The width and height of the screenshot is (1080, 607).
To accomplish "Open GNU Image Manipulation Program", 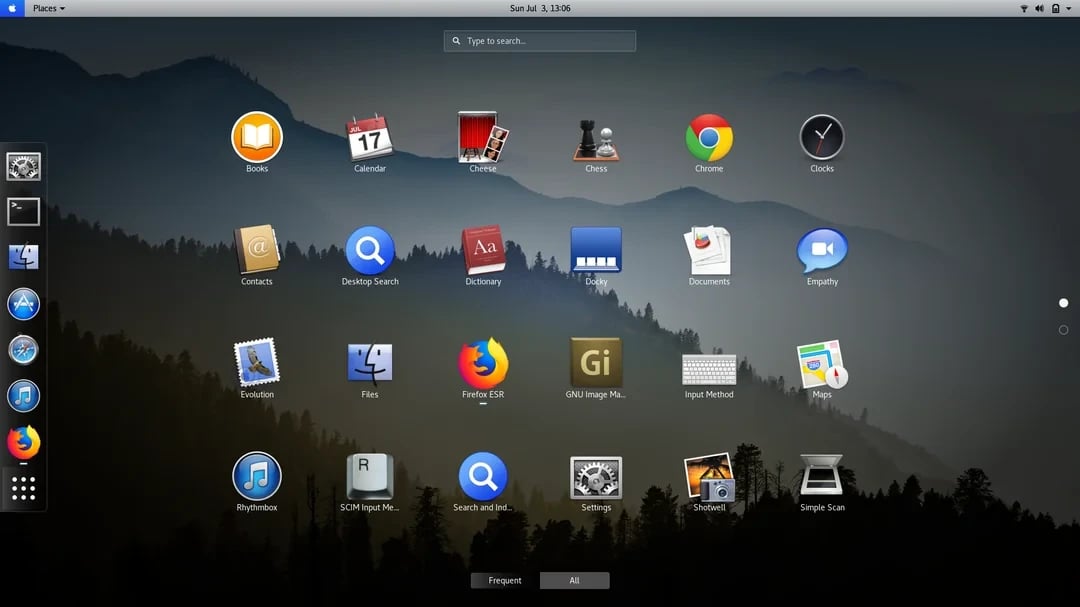I will tap(596, 362).
